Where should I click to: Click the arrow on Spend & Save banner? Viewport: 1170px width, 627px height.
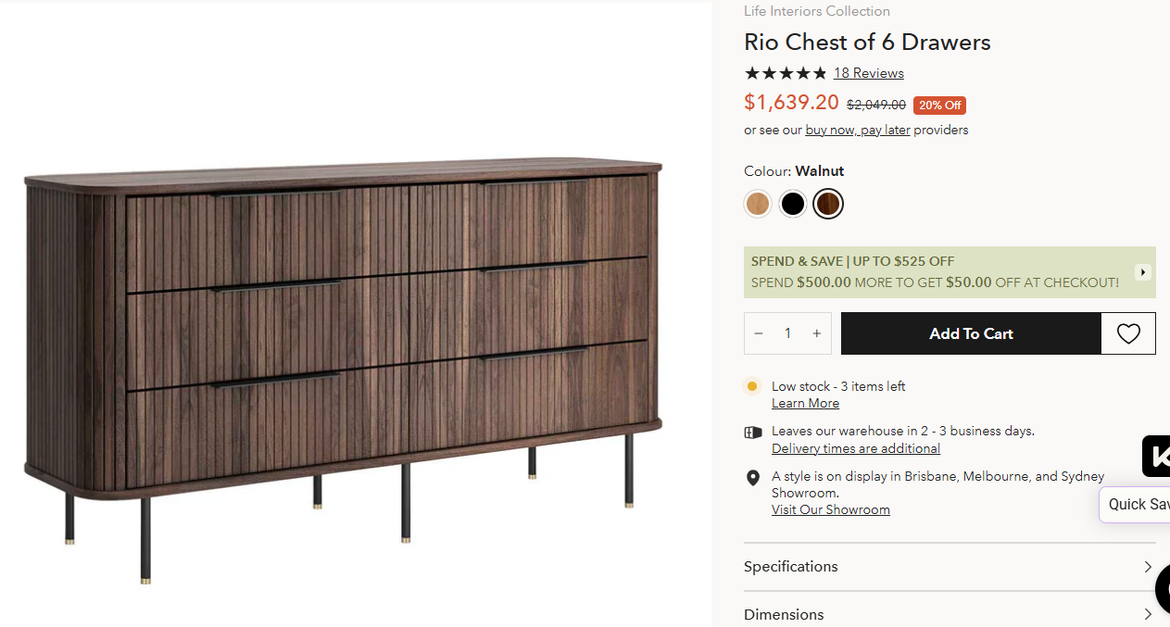point(1142,272)
